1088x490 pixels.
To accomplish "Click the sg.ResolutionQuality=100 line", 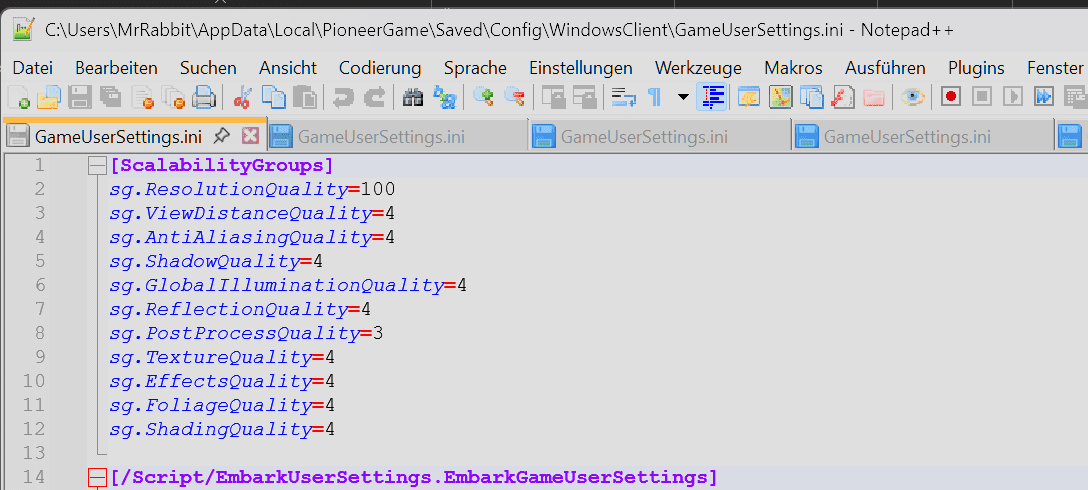I will (x=252, y=189).
